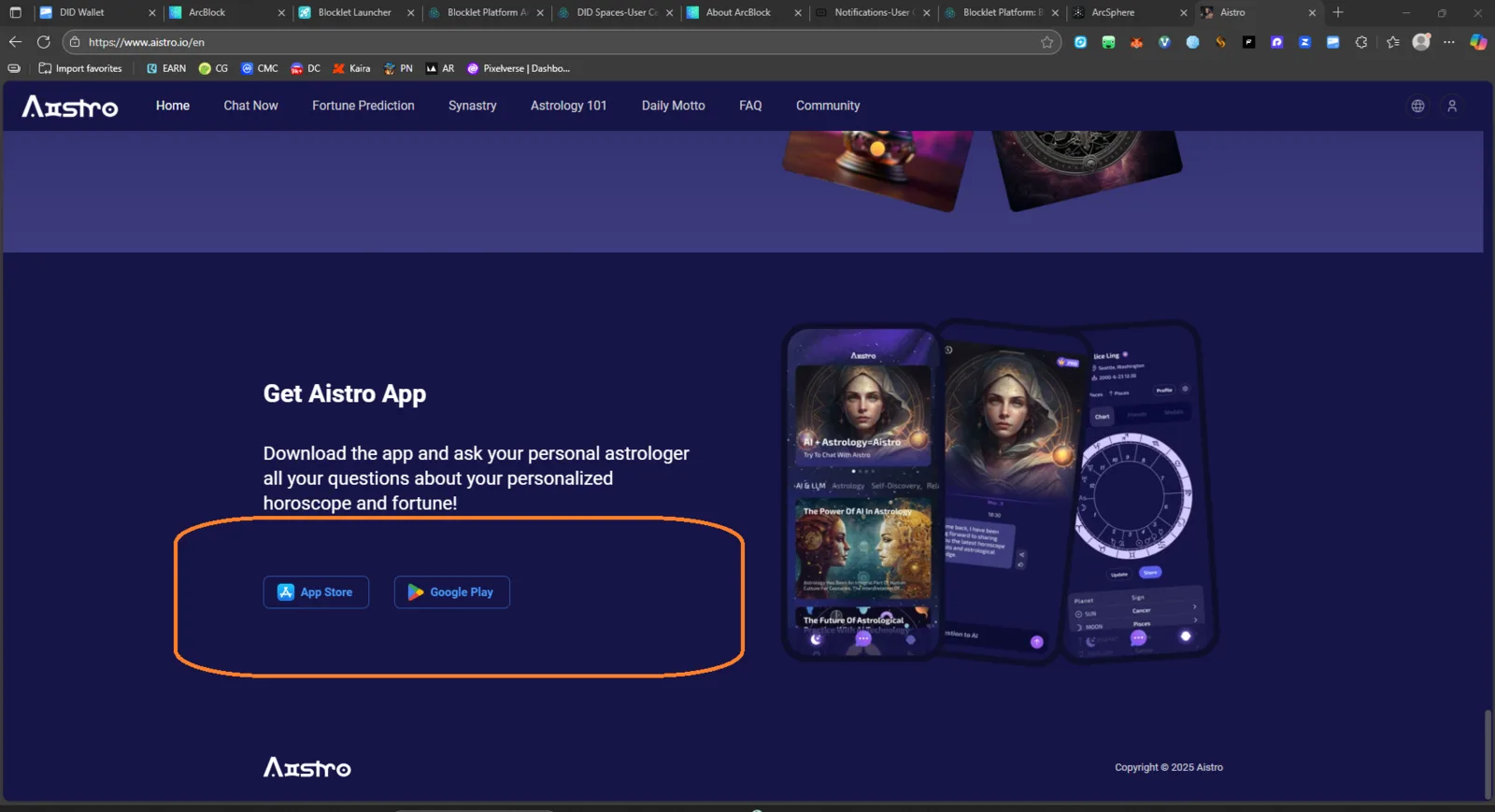This screenshot has width=1495, height=812.
Task: Close the ArcBlock tab
Action: [281, 13]
